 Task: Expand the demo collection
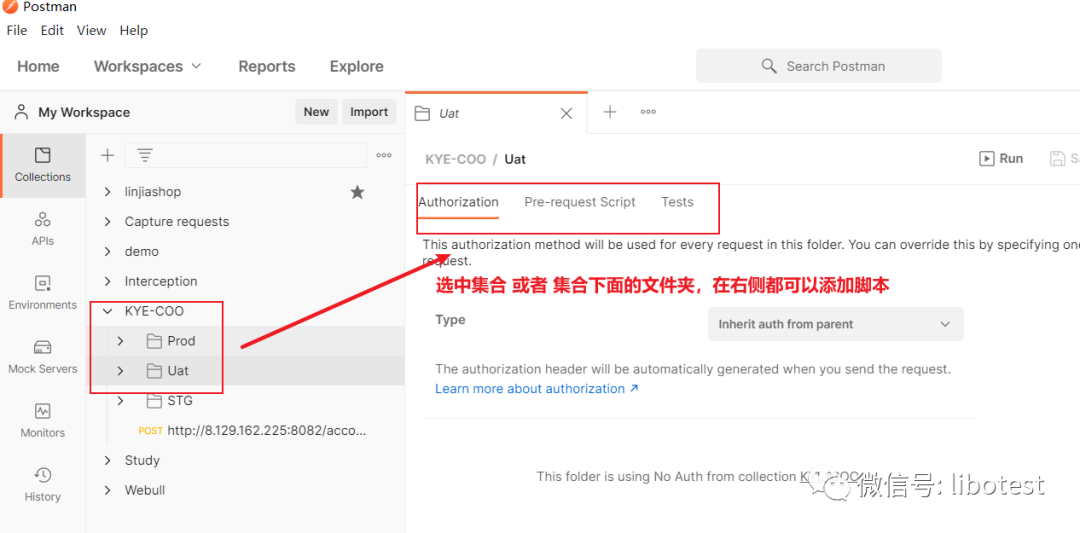[107, 251]
